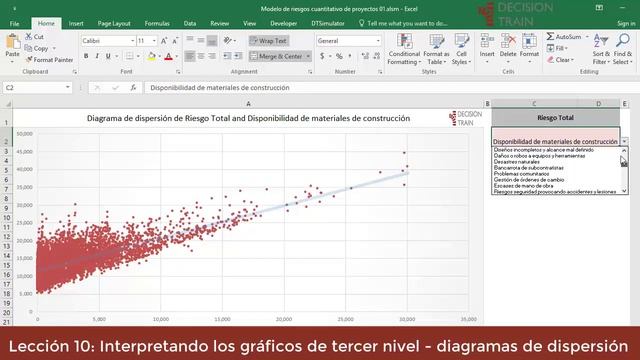Screen dimensions: 640x360
Task: Click the AutoSum sigma icon
Action: click(550, 37)
